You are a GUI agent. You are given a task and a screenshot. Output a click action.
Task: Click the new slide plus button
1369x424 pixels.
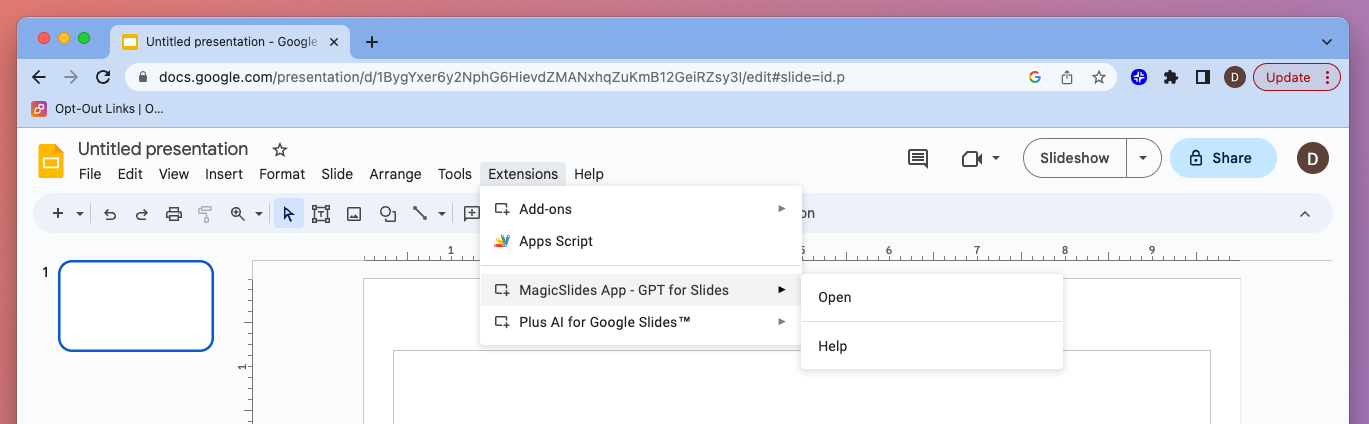click(x=58, y=213)
